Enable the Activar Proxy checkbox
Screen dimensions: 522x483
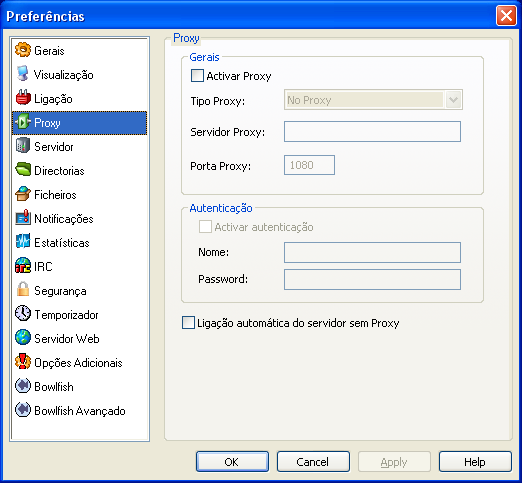coord(197,76)
